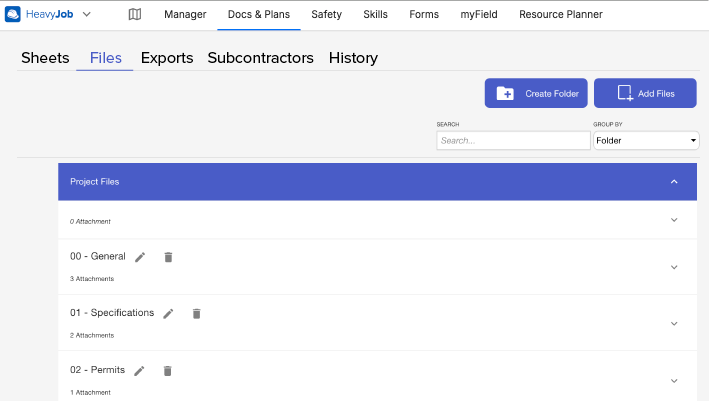Viewport: 709px width, 401px height.
Task: Switch to the Sheets tab
Action: pos(44,58)
